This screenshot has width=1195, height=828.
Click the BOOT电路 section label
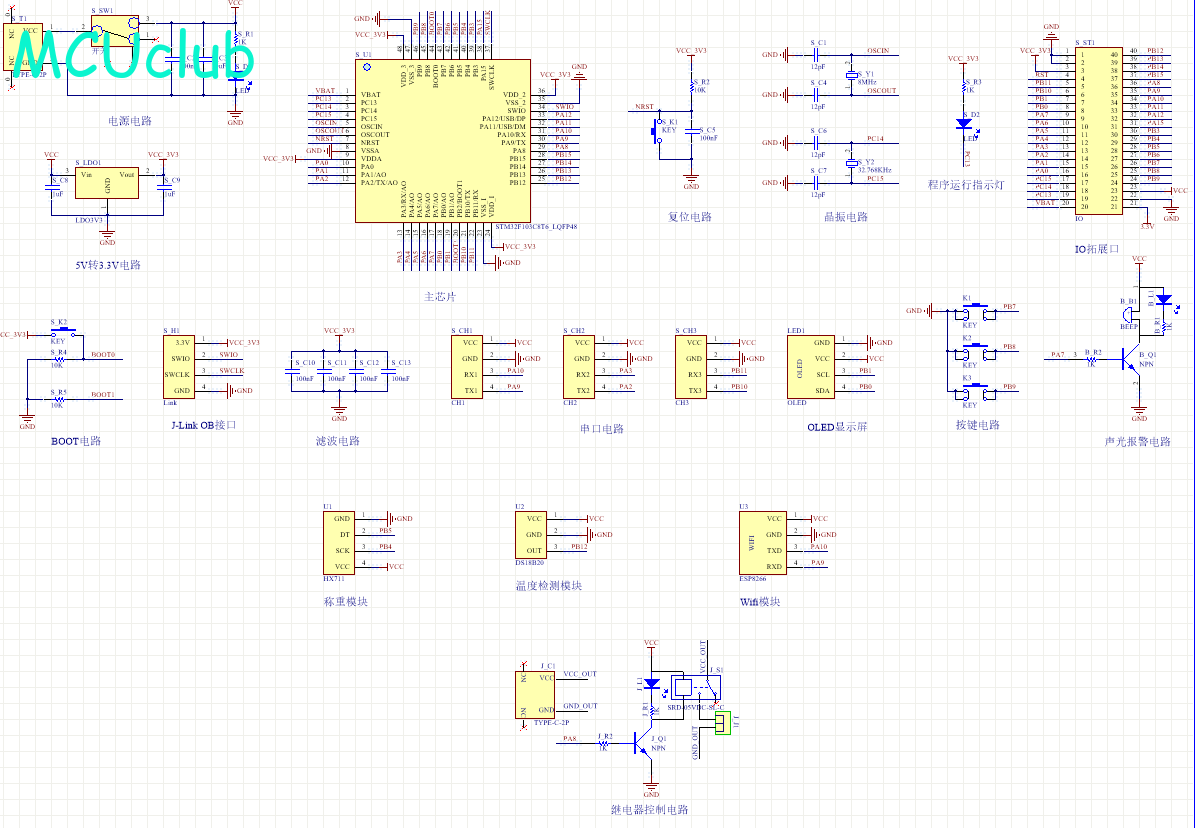pyautogui.click(x=76, y=441)
